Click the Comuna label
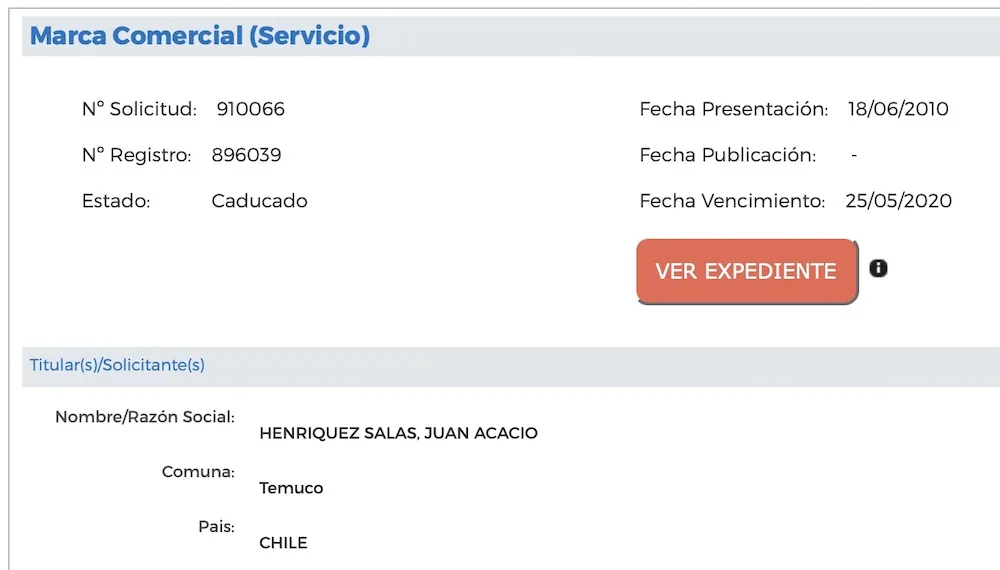The image size is (1000, 570). (198, 471)
